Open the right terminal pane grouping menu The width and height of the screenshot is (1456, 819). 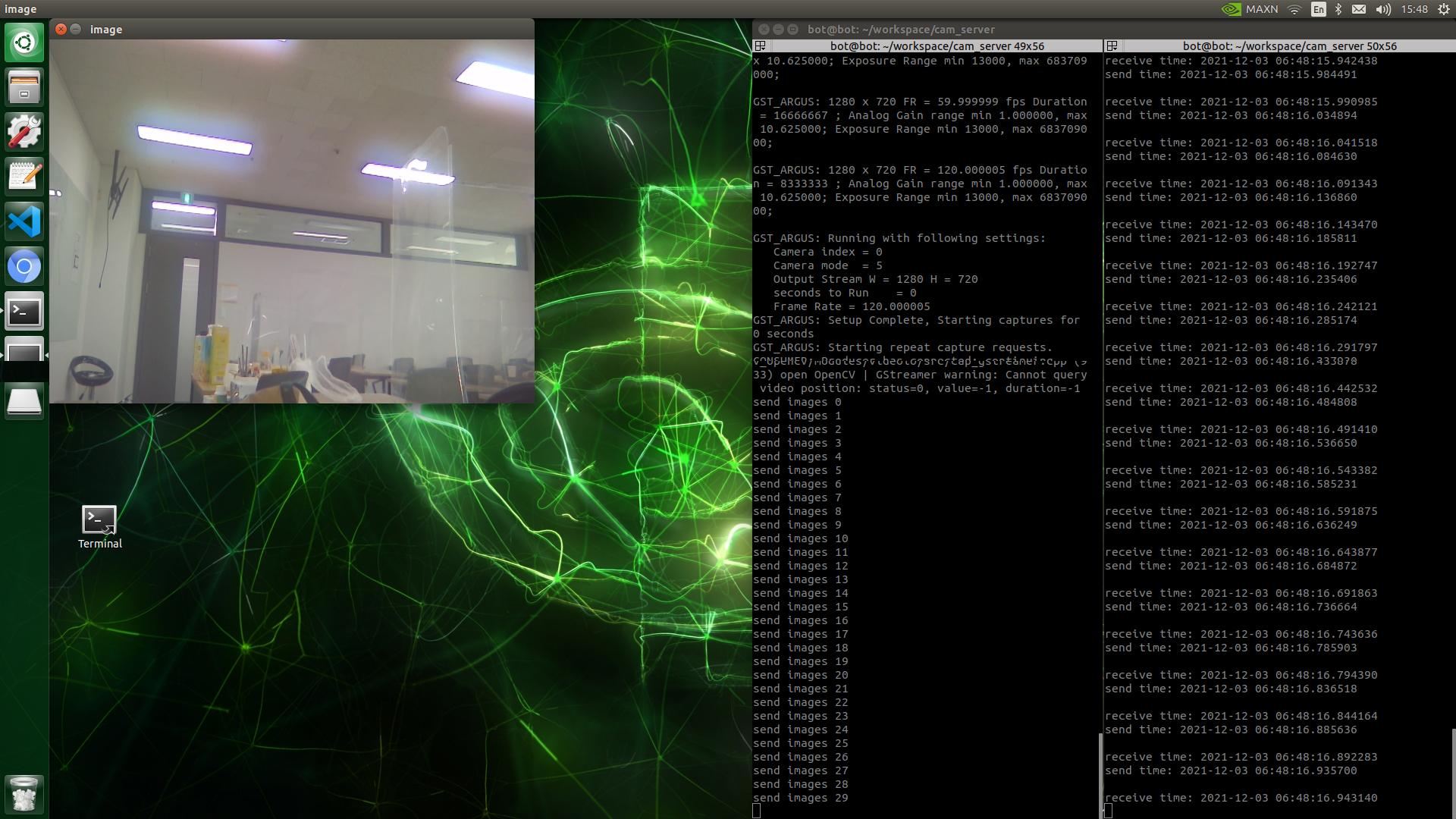1112,45
